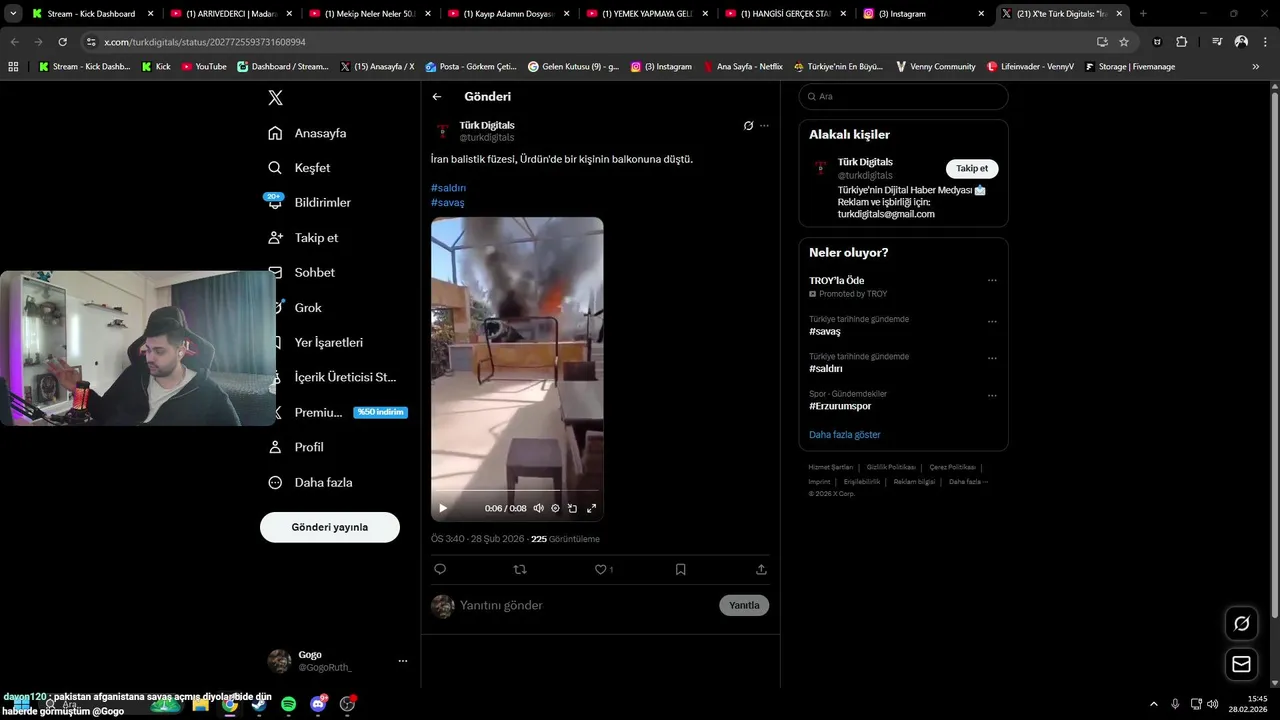Bookmark this page with star icon
Image resolution: width=1280 pixels, height=720 pixels.
pyautogui.click(x=1124, y=42)
